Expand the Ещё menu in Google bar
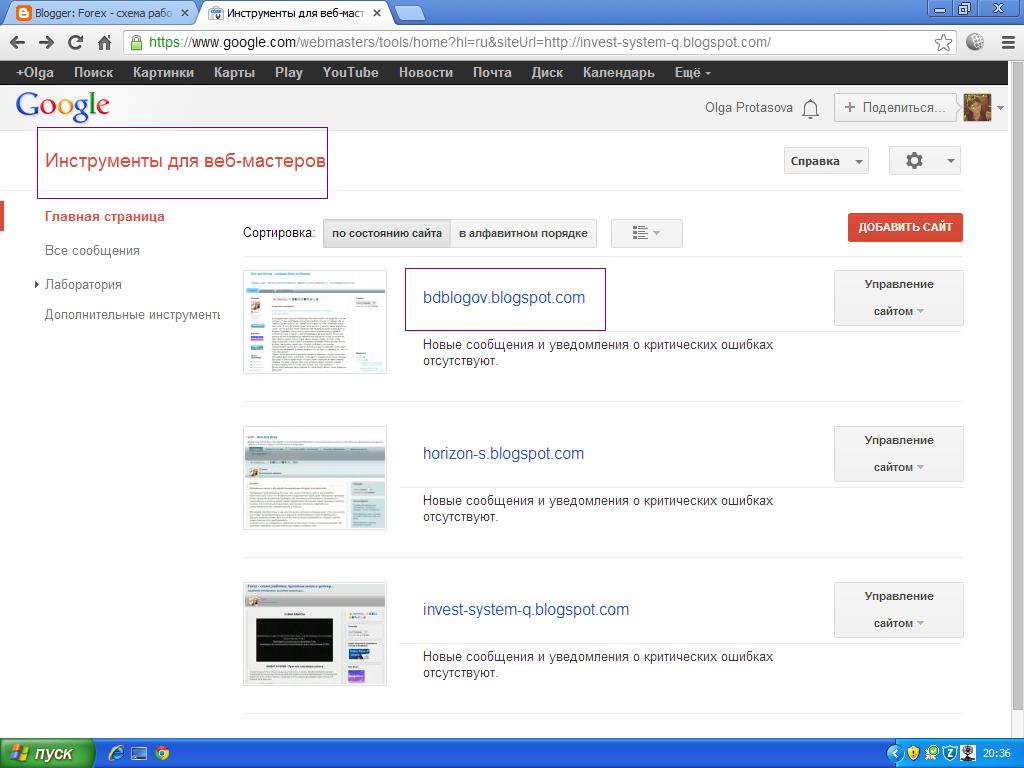The width and height of the screenshot is (1024, 768). coord(692,72)
